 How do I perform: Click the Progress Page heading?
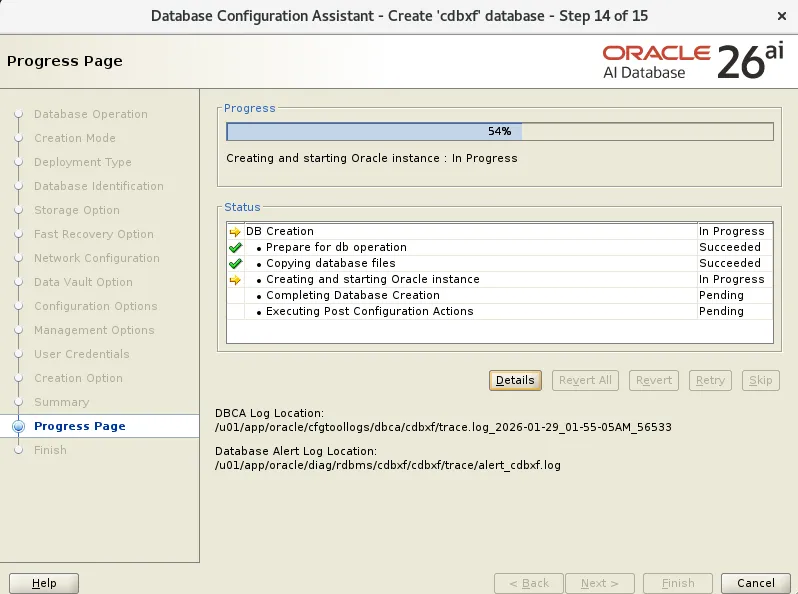point(65,61)
